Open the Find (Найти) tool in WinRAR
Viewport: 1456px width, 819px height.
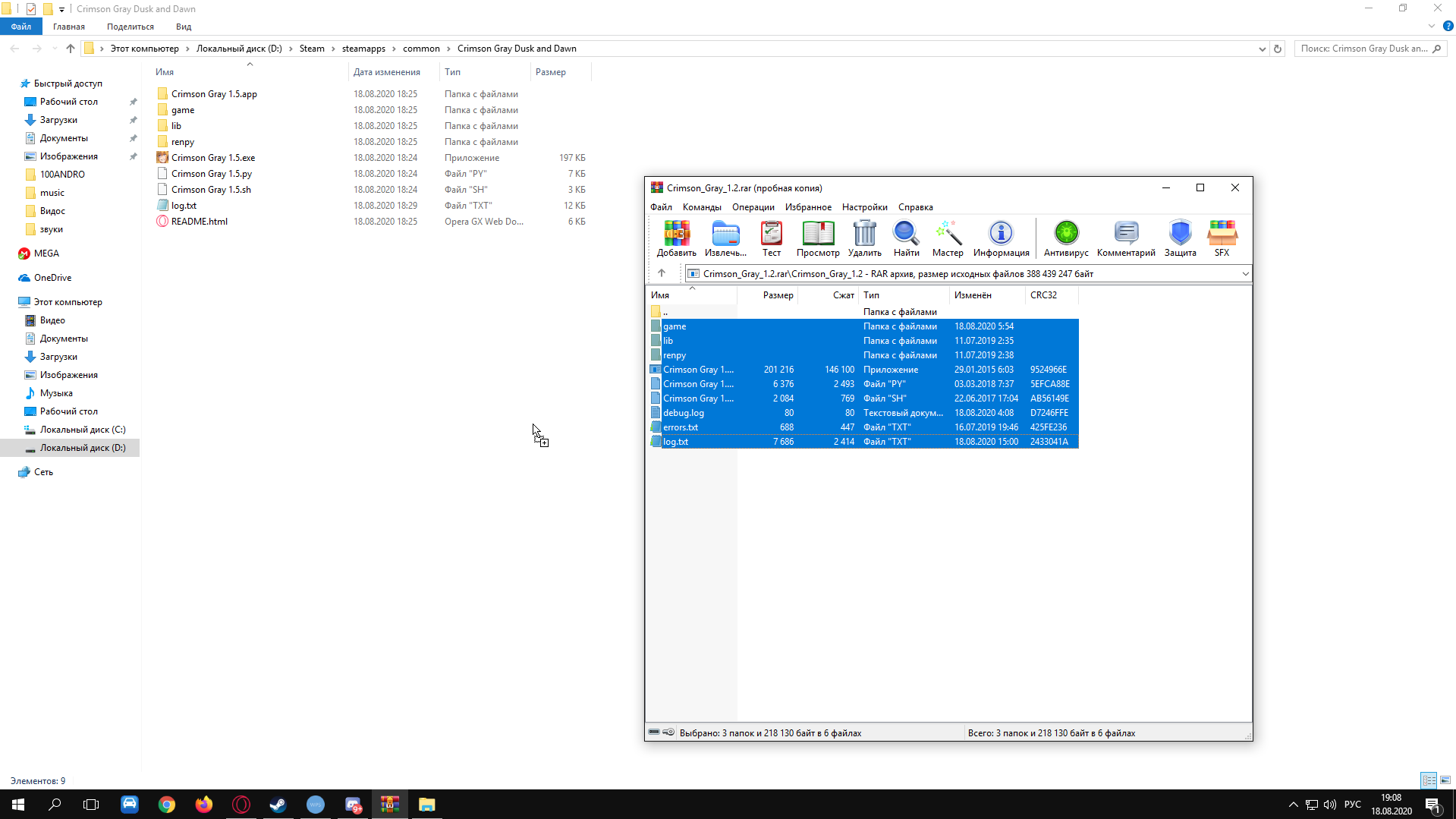[906, 238]
